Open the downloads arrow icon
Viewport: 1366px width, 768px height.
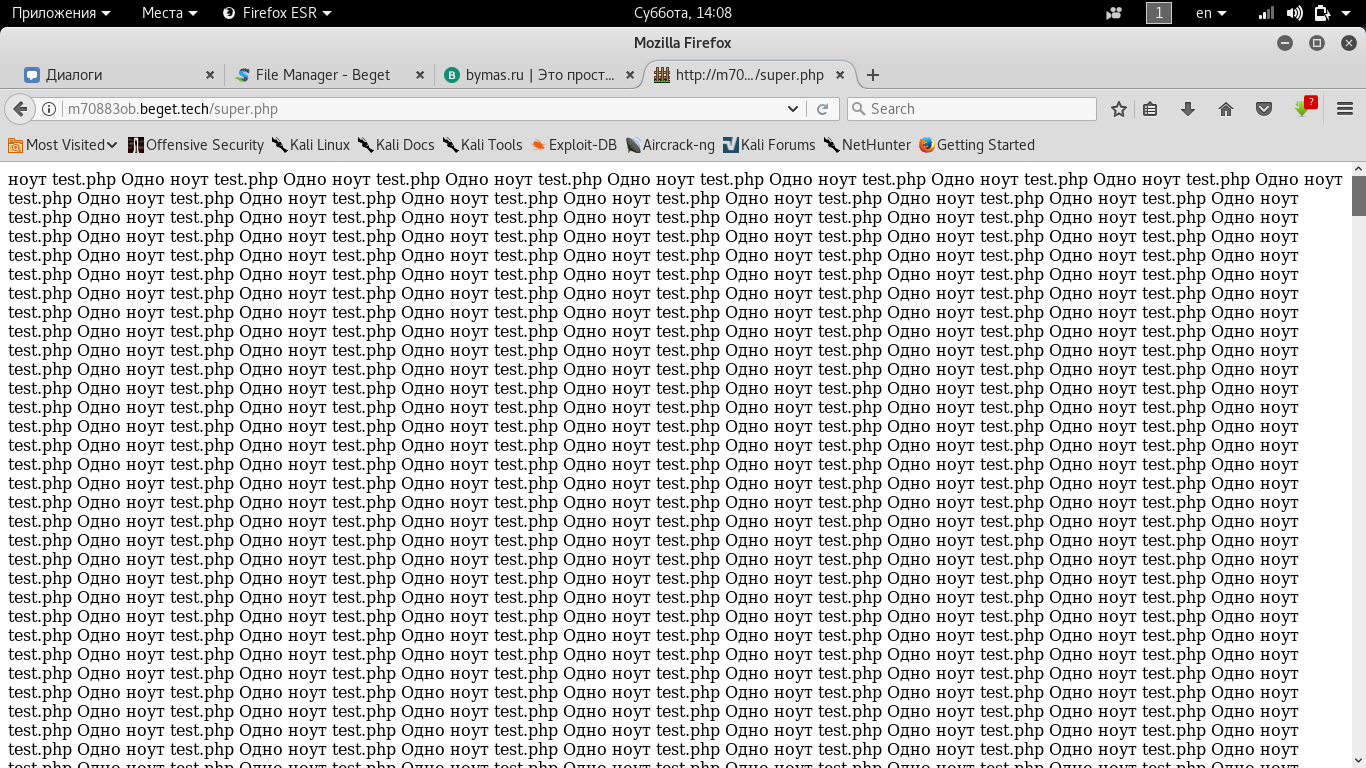click(1188, 109)
